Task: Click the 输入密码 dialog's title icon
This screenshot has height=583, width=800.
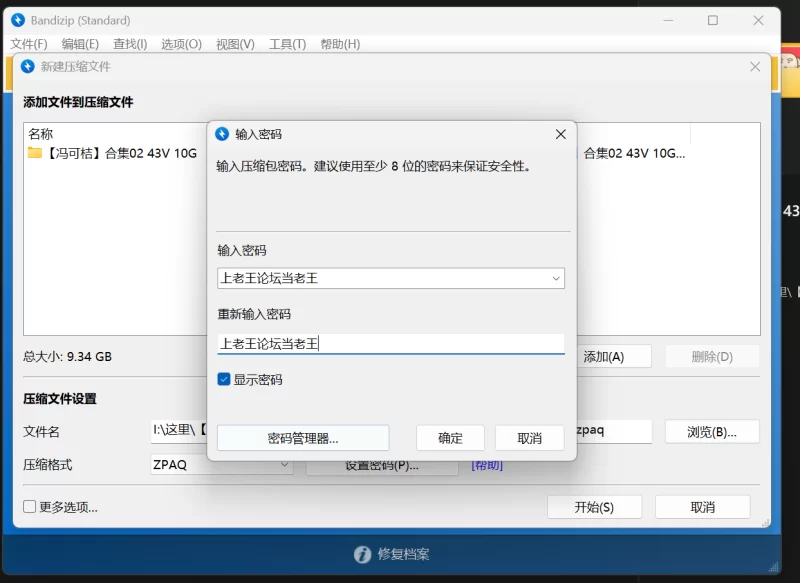Action: (x=223, y=134)
